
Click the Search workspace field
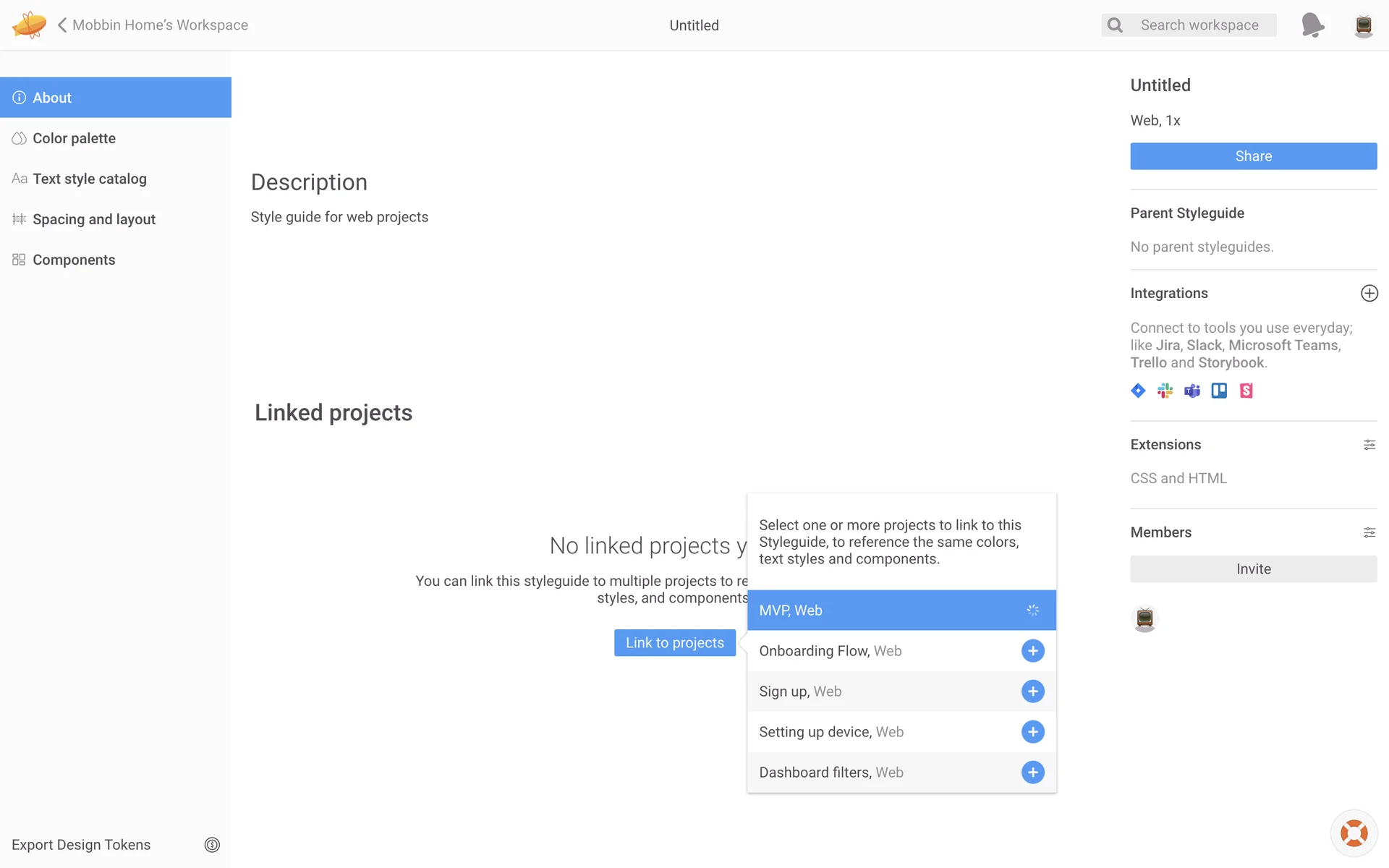coord(1199,25)
